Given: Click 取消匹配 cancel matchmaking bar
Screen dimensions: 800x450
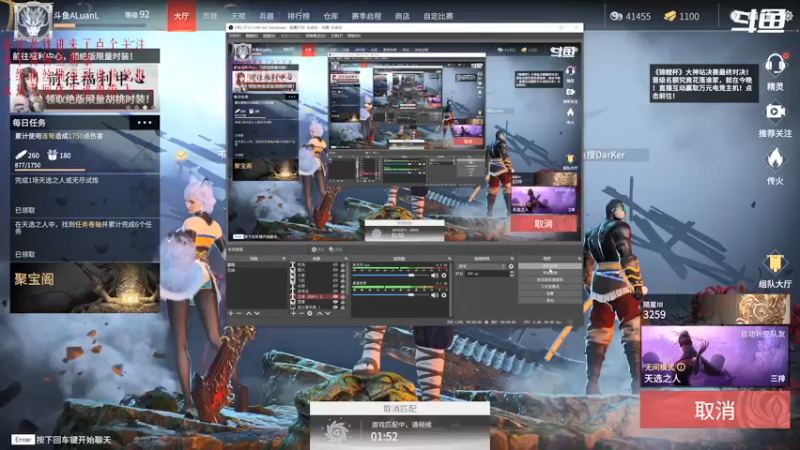Looking at the screenshot, I should (400, 409).
